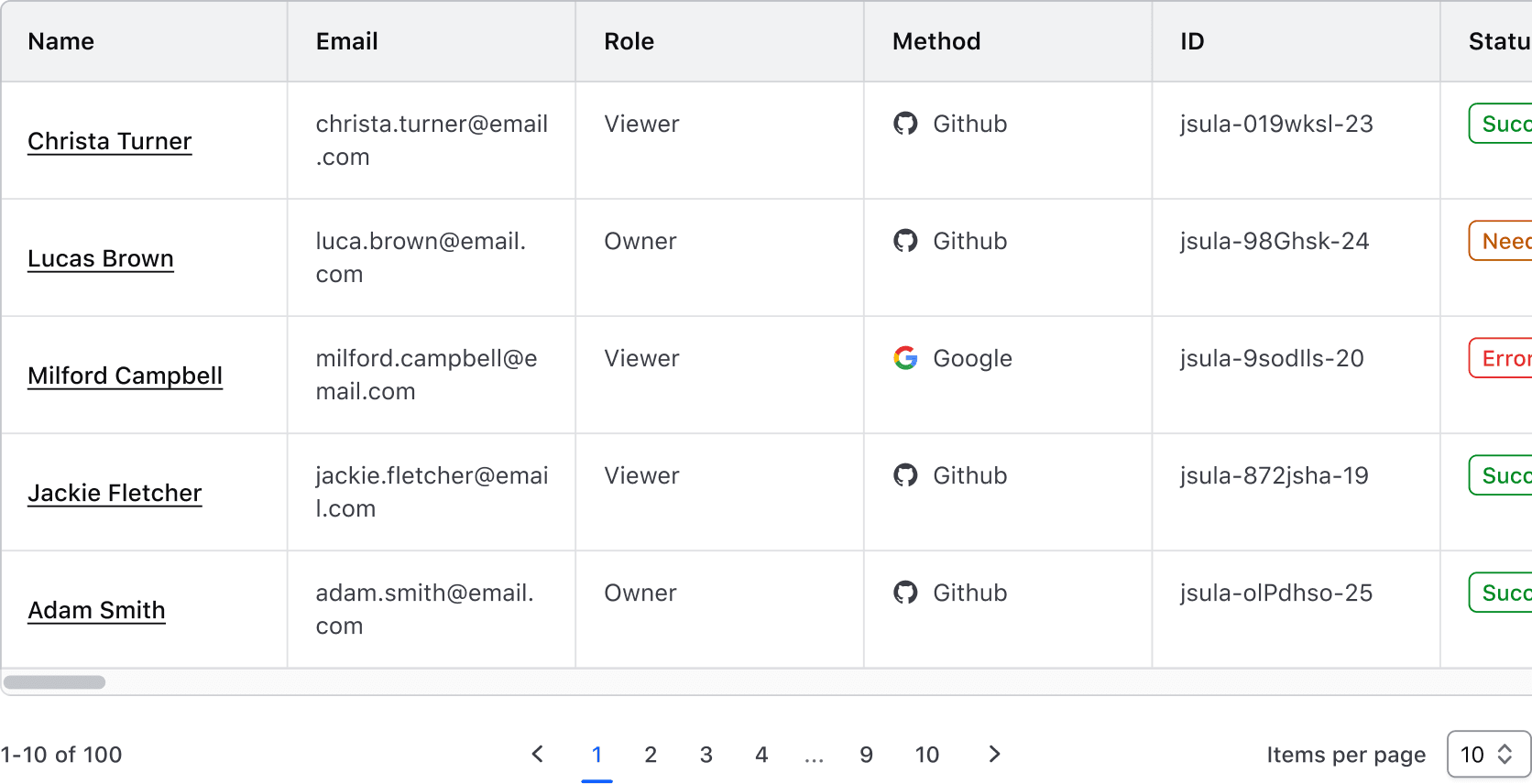
Task: Open Christa Turner's profile link
Action: coord(110,141)
